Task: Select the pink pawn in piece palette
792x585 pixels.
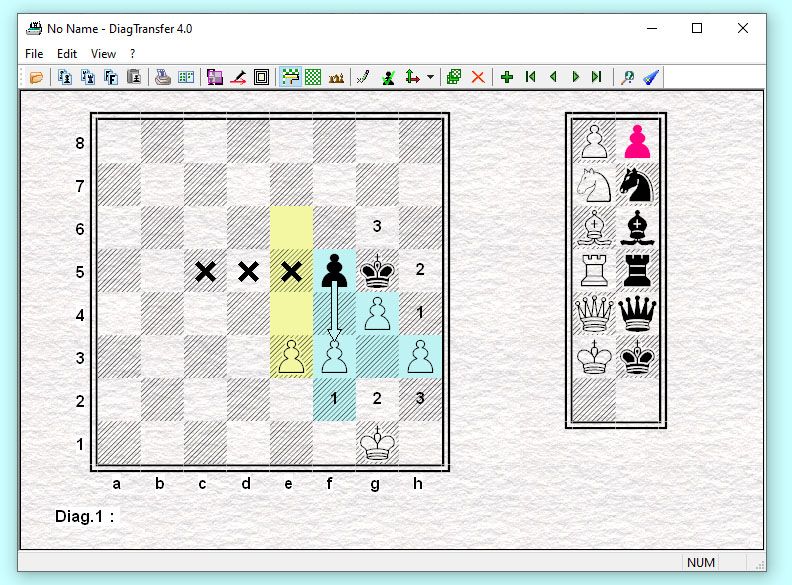Action: click(637, 142)
